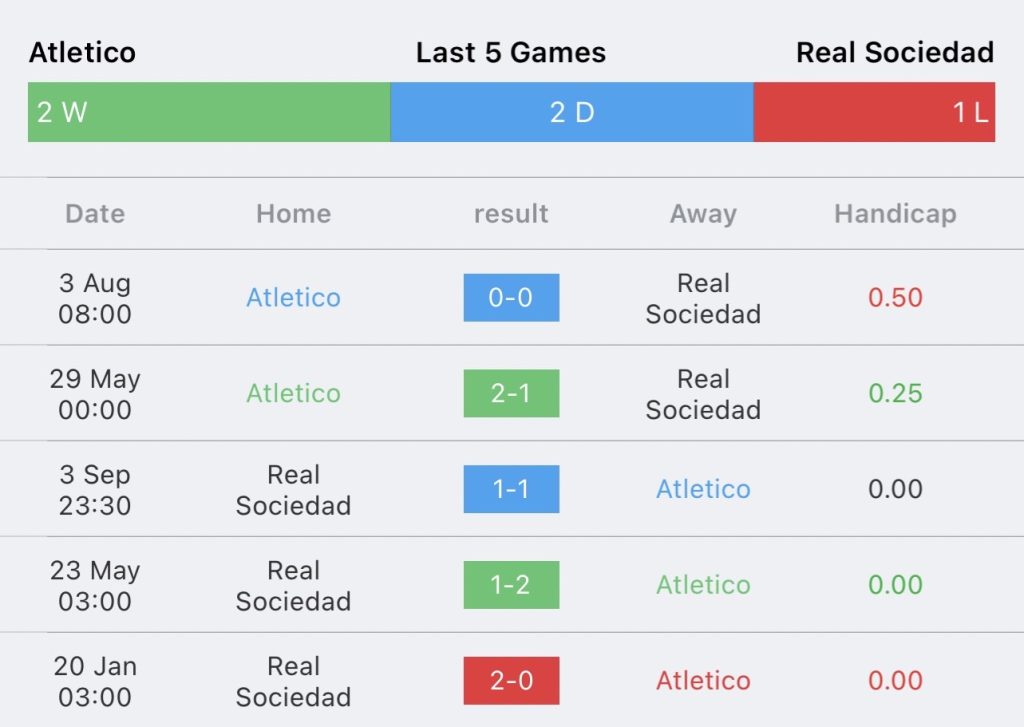Open the 1-1 result badge for 3 Sep
1024x727 pixels.
click(511, 489)
